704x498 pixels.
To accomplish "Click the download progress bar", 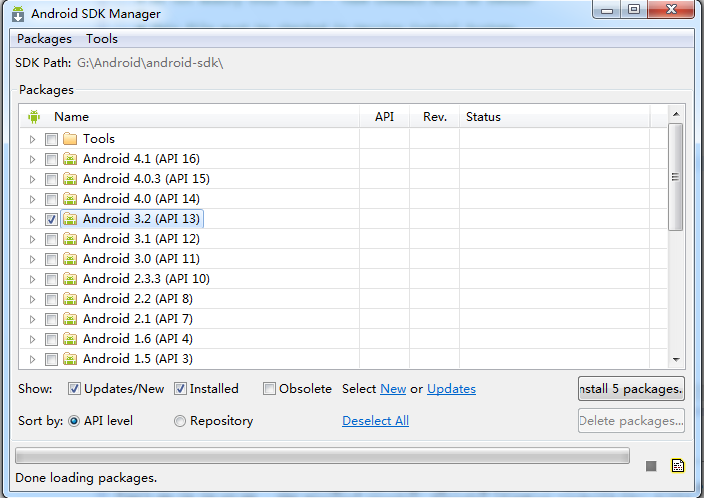I will (322, 456).
